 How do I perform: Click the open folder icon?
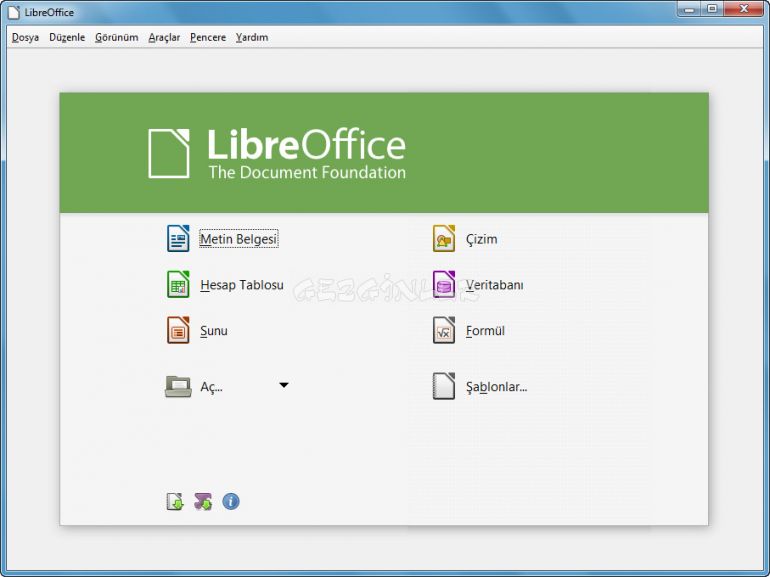(x=178, y=386)
